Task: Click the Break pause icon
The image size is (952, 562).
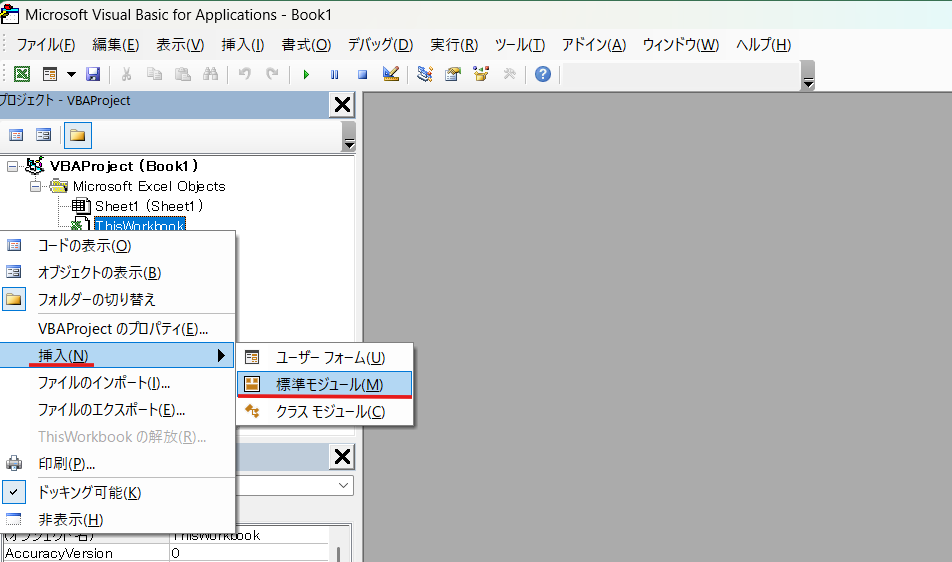Action: 335,74
